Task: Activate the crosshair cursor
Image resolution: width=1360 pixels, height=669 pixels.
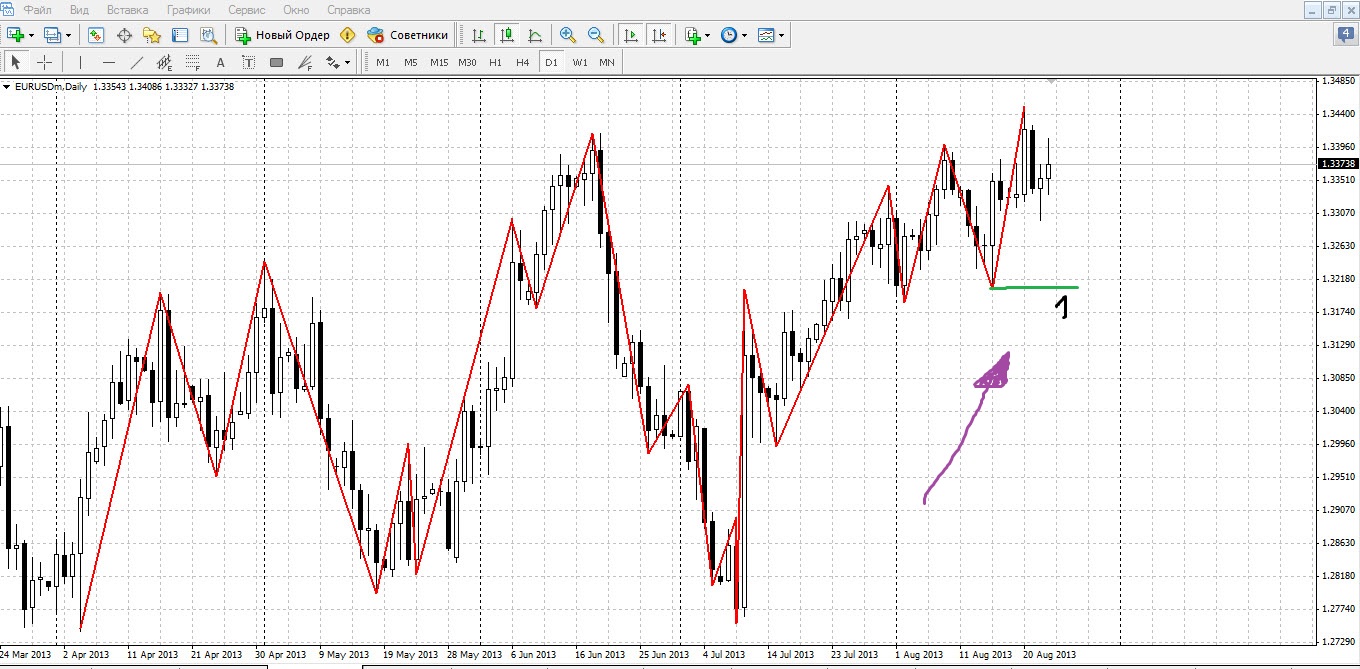Action: 44,62
